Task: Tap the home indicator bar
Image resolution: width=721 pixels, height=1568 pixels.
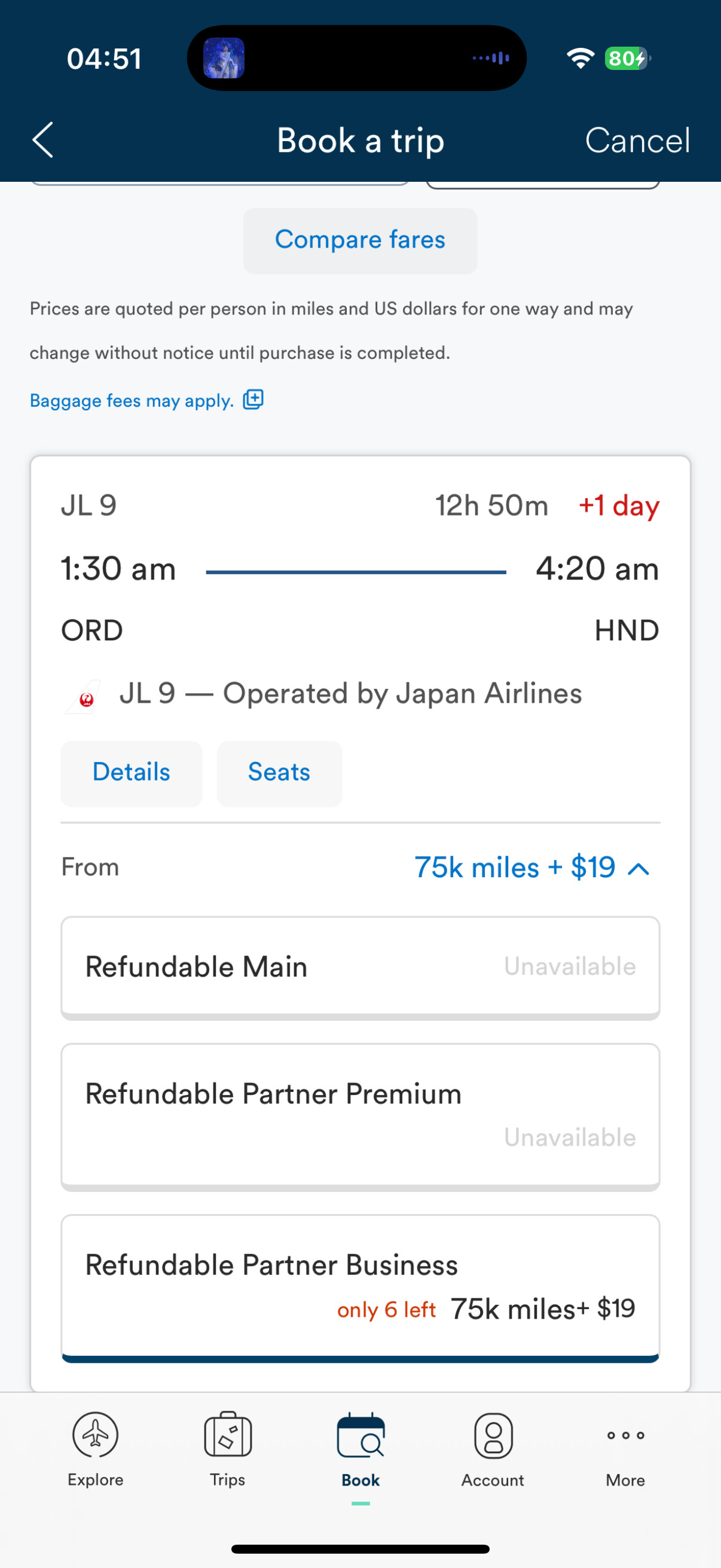Action: tap(360, 1549)
